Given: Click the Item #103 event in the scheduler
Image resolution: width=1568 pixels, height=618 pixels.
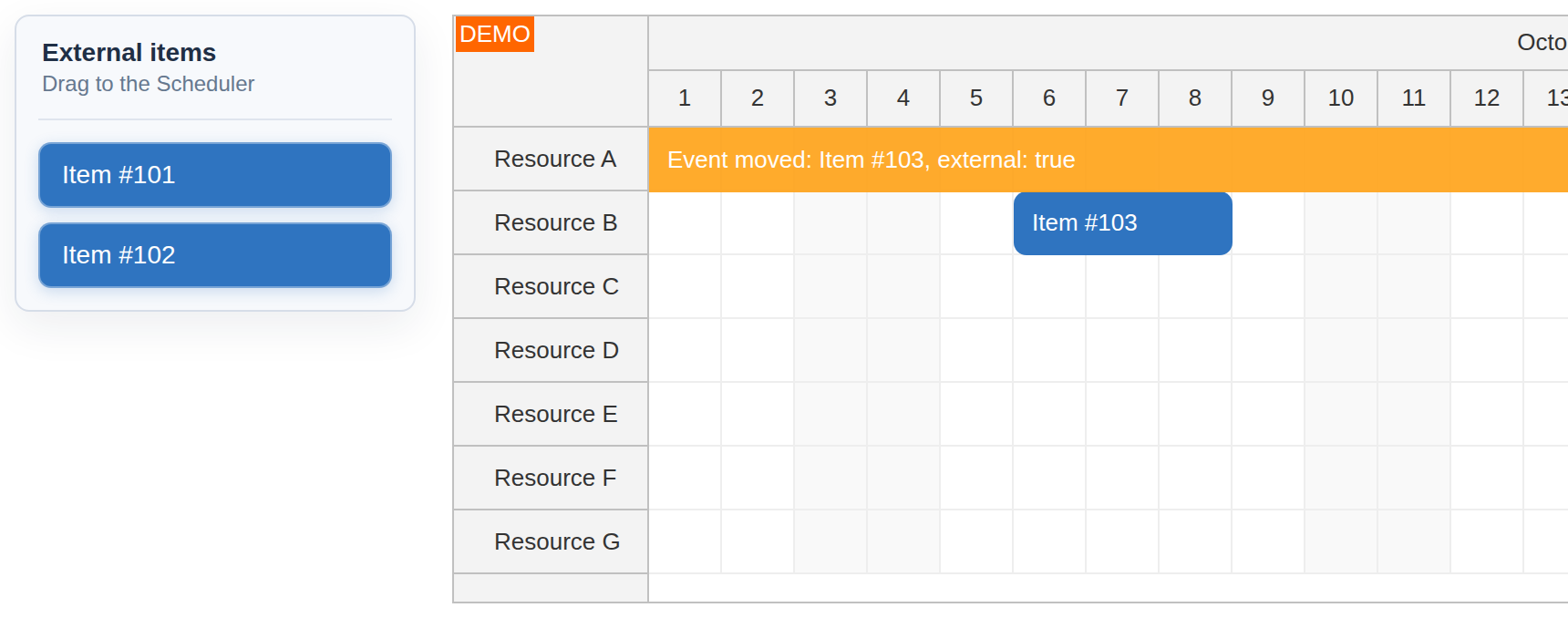Looking at the screenshot, I should [x=1122, y=223].
